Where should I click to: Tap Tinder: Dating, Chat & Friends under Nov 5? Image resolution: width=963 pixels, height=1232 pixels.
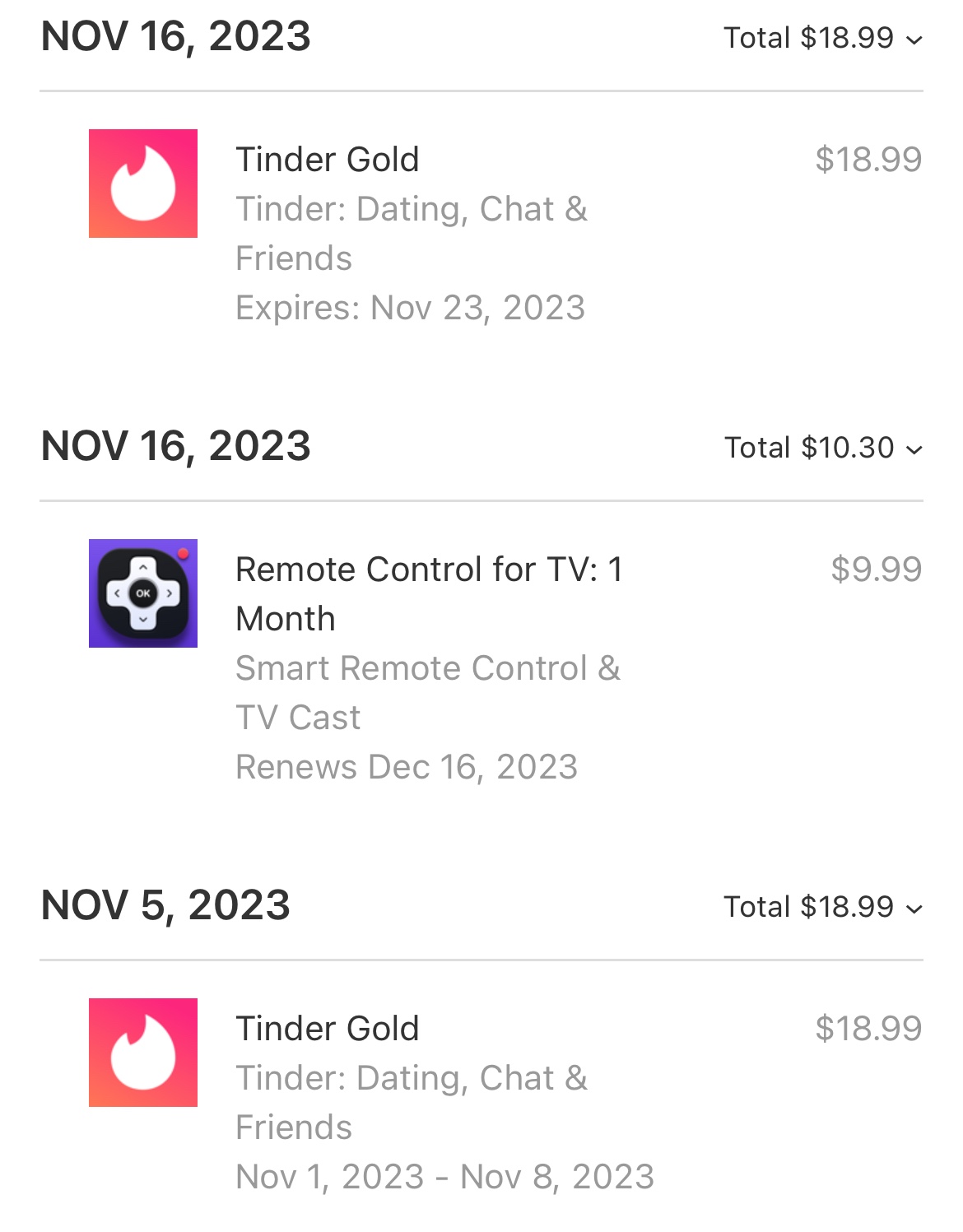click(x=411, y=1102)
